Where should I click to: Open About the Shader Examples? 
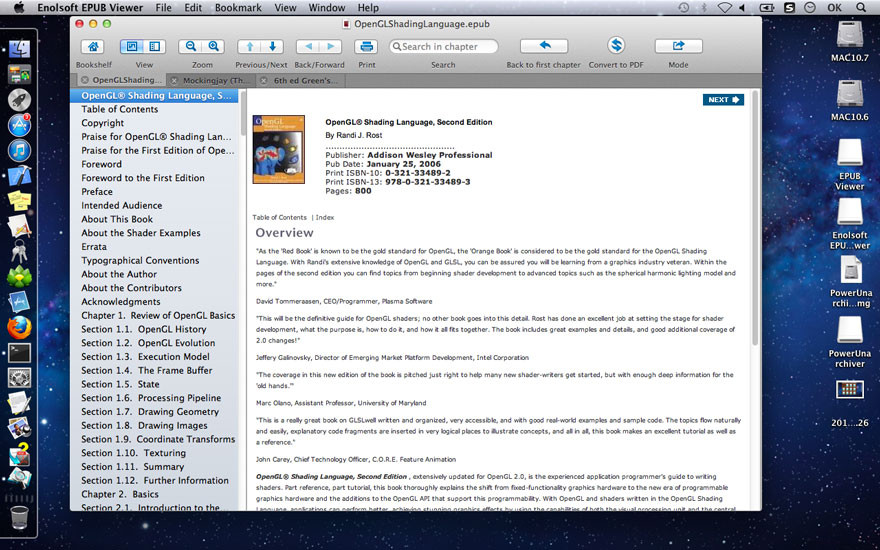[x=154, y=233]
